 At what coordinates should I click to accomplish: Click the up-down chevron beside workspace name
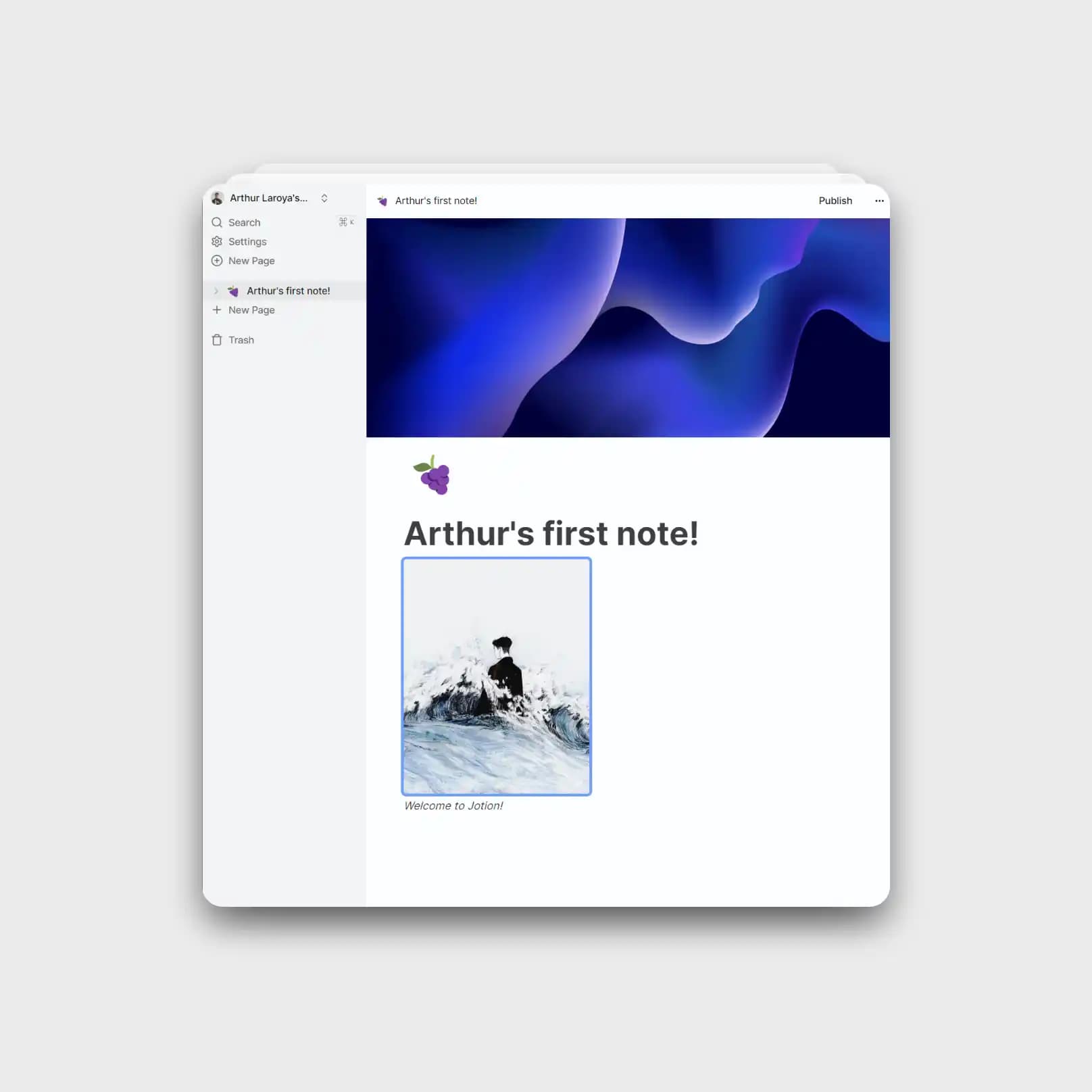[x=324, y=198]
